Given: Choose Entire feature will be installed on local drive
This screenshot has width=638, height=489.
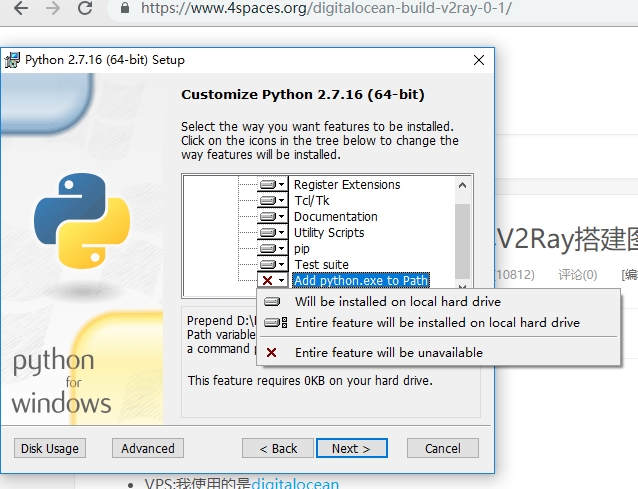Looking at the screenshot, I should (439, 323).
